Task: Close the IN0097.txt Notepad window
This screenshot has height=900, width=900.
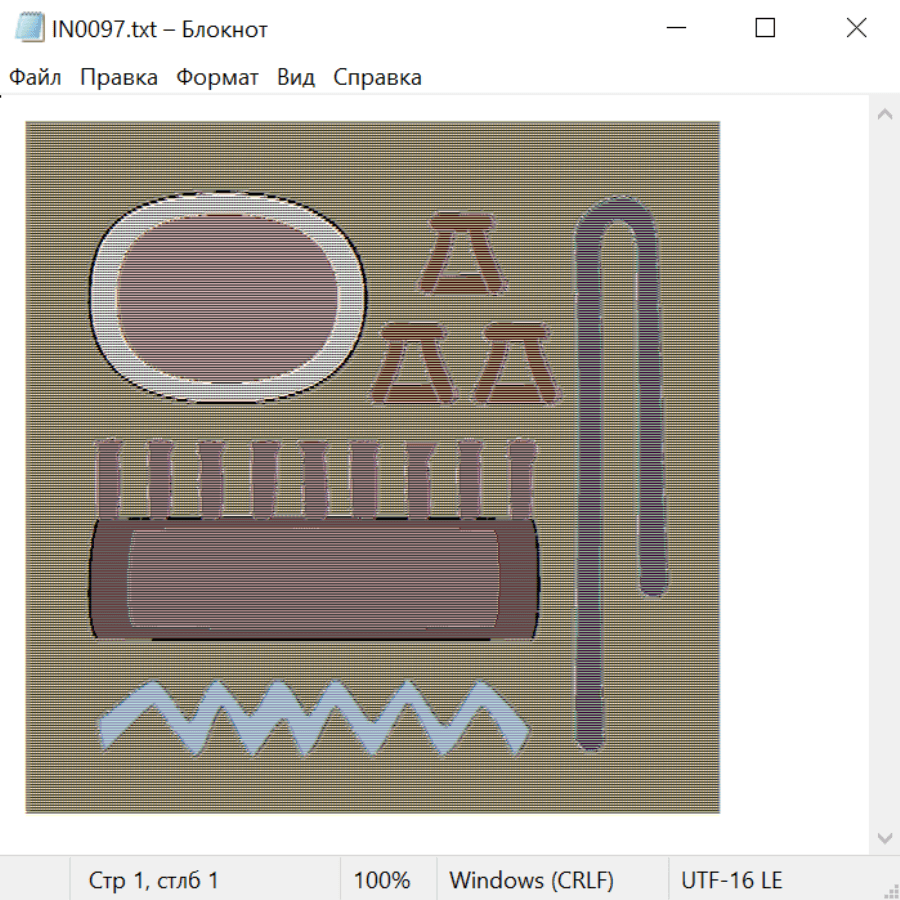Action: pos(856,28)
